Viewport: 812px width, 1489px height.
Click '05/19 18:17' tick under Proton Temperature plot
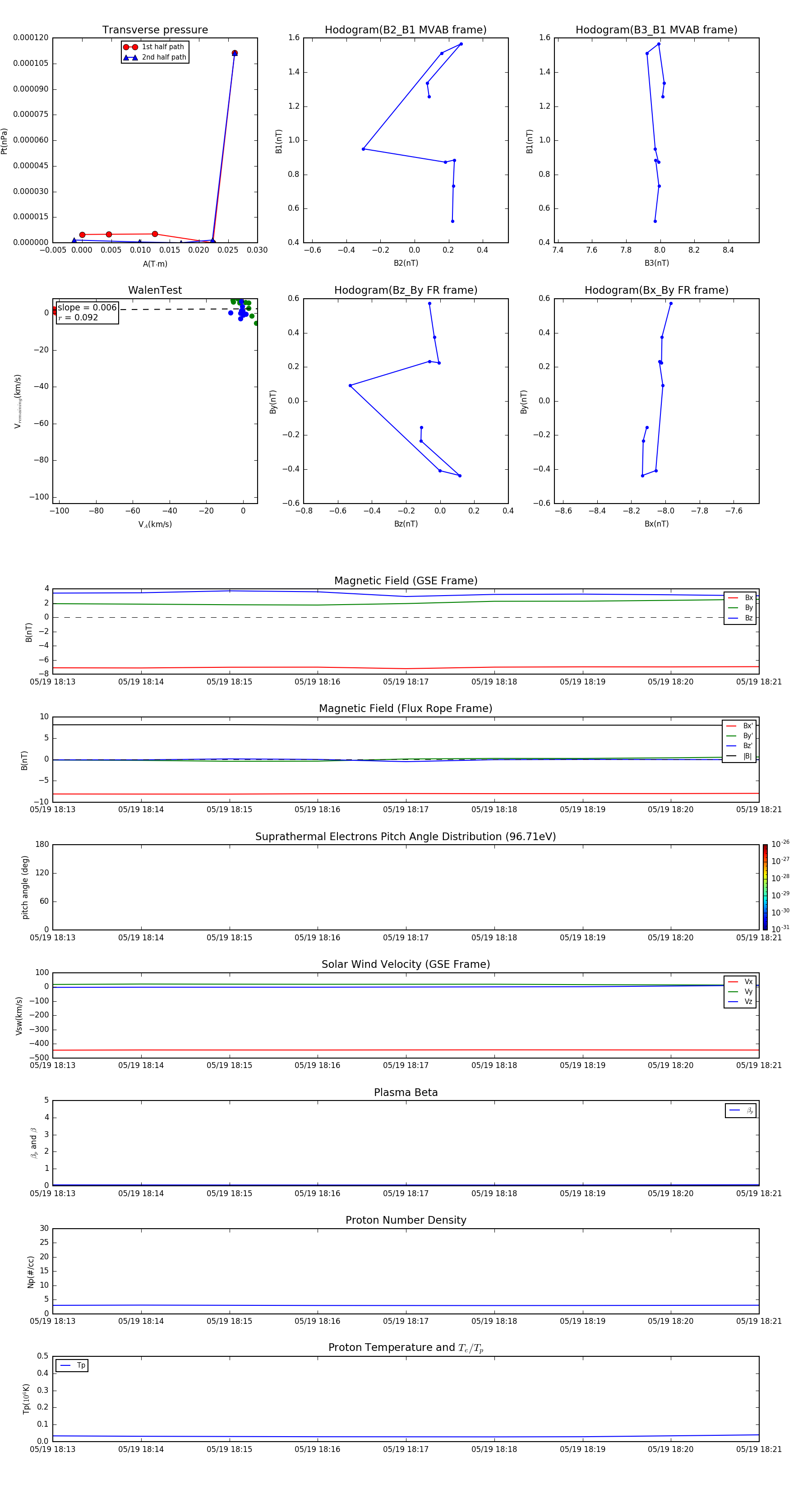tap(406, 1449)
